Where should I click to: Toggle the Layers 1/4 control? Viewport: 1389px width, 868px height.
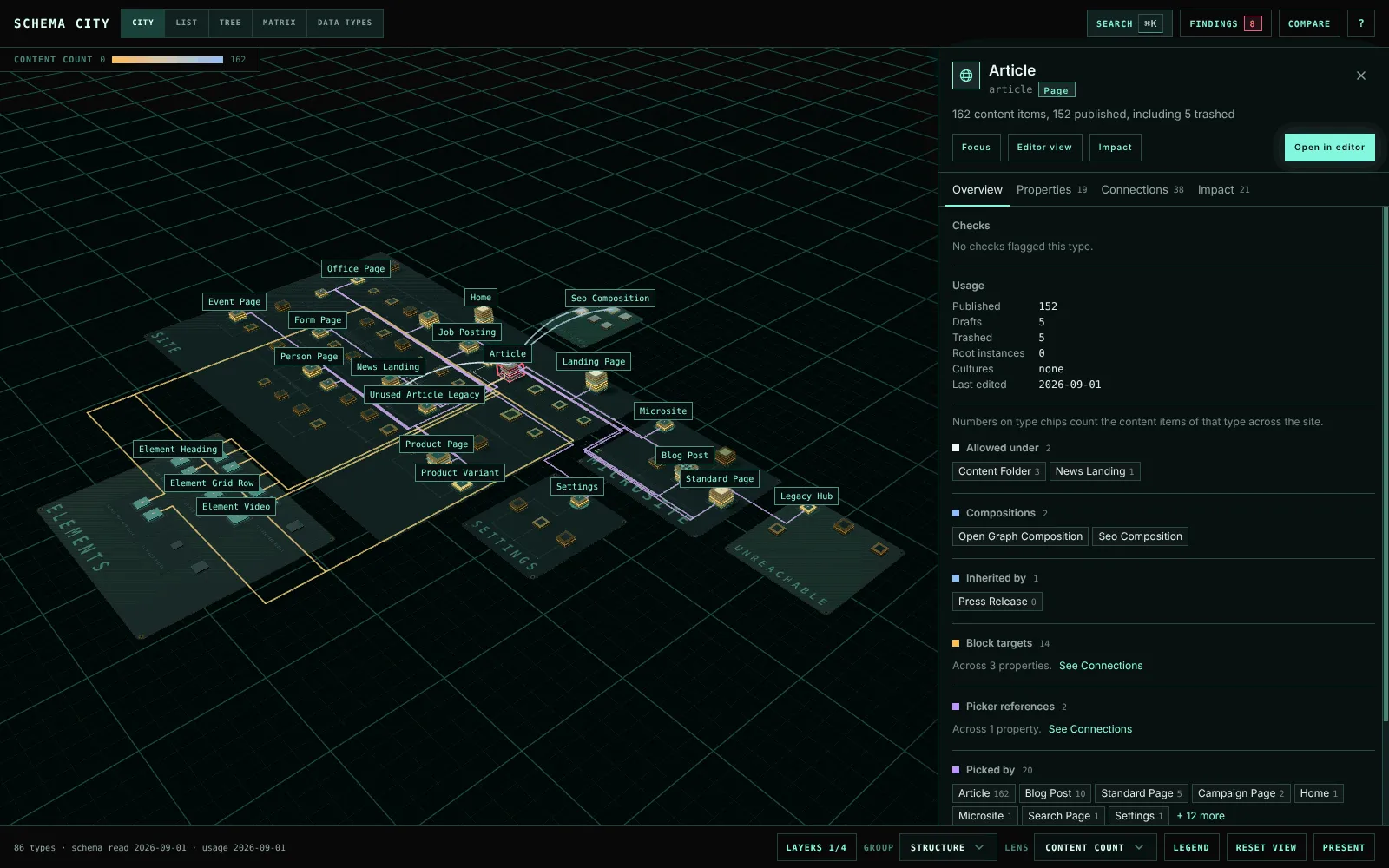[816, 847]
